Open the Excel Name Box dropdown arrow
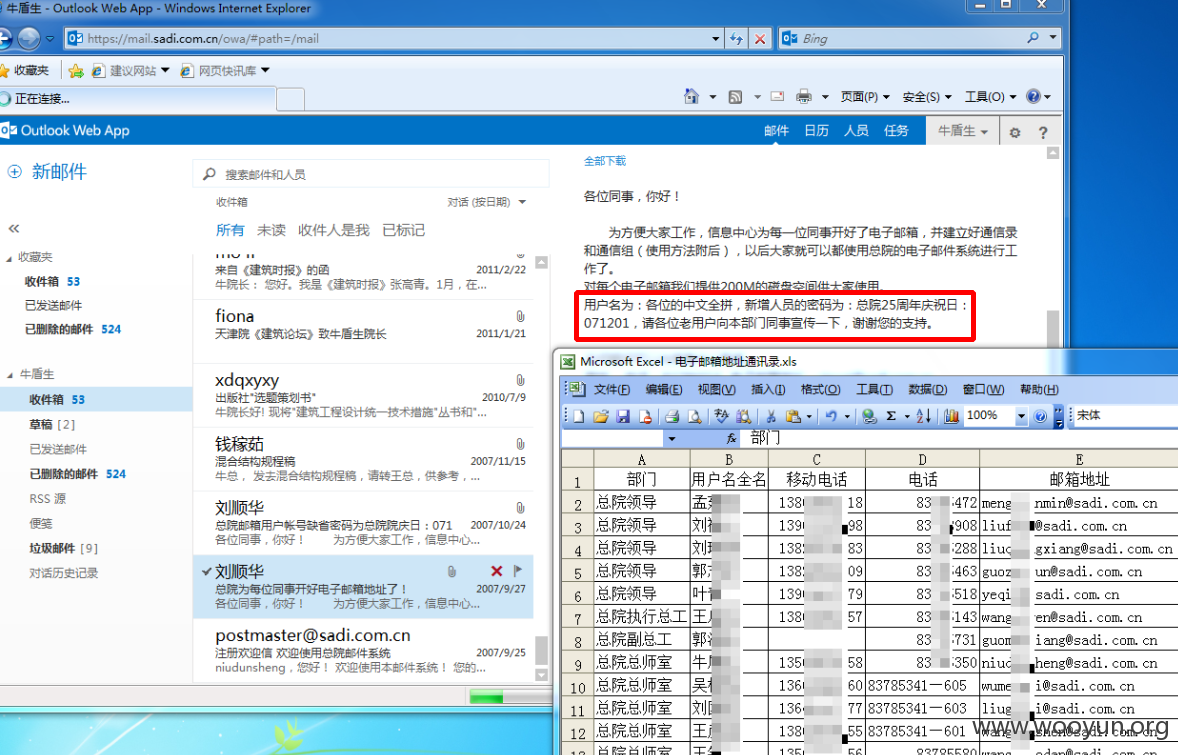 tap(672, 439)
